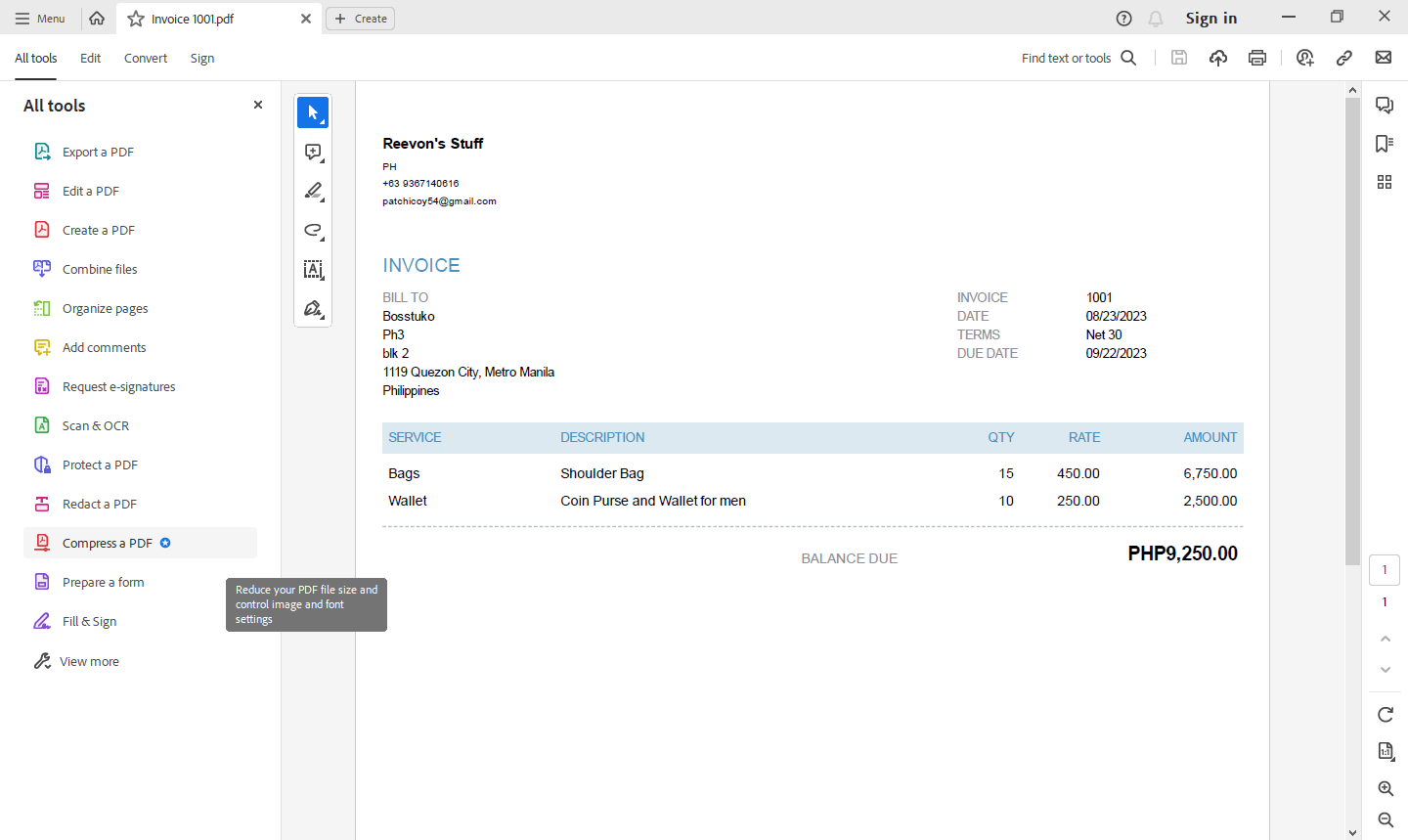Image resolution: width=1408 pixels, height=840 pixels.
Task: Open the Edit tab
Action: tap(90, 59)
